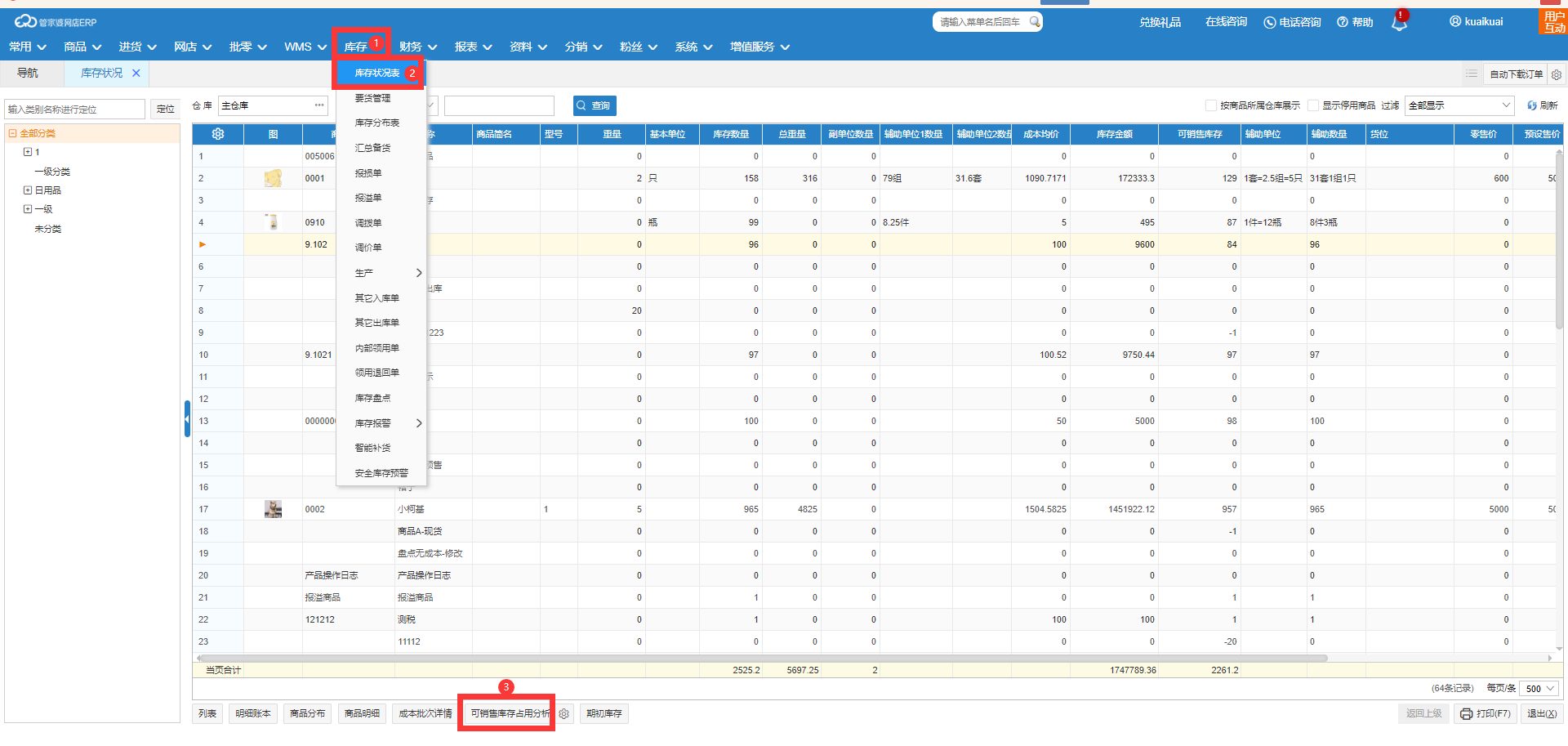
Task: Click the 刷新 refresh icon
Action: [x=1532, y=105]
